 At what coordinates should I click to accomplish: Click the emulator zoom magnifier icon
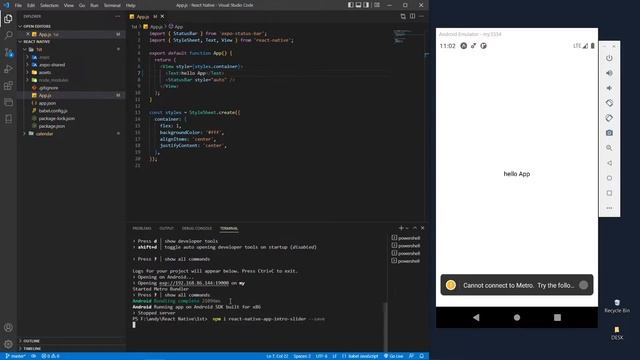pos(609,148)
